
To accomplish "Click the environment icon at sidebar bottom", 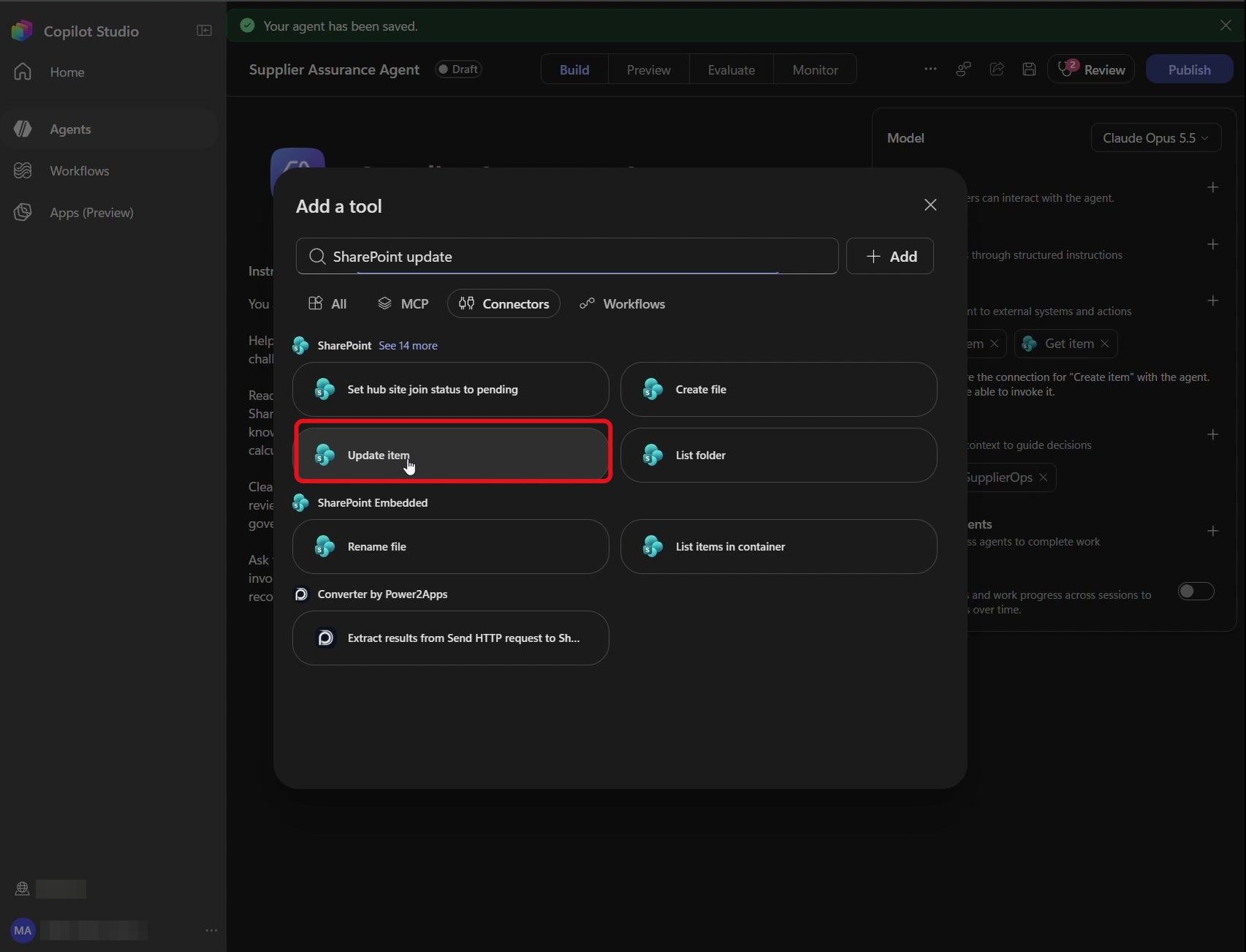I will tap(22, 888).
